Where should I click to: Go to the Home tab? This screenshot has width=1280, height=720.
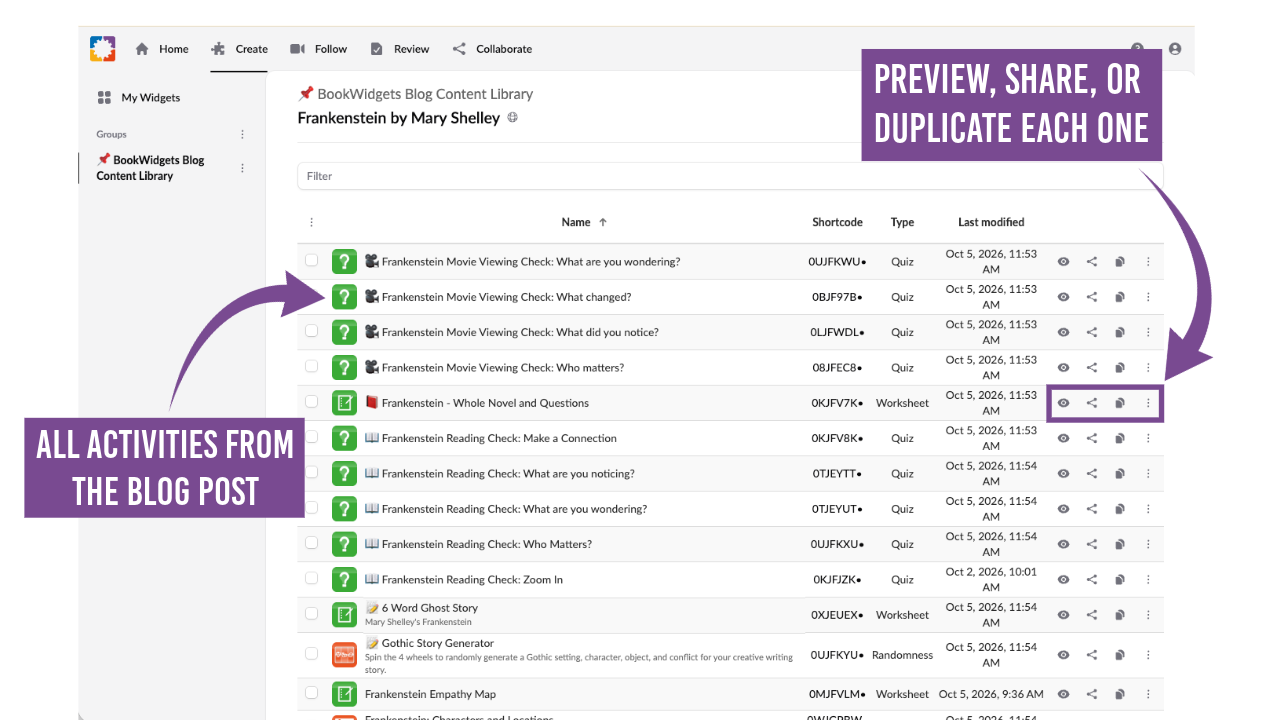click(x=162, y=49)
